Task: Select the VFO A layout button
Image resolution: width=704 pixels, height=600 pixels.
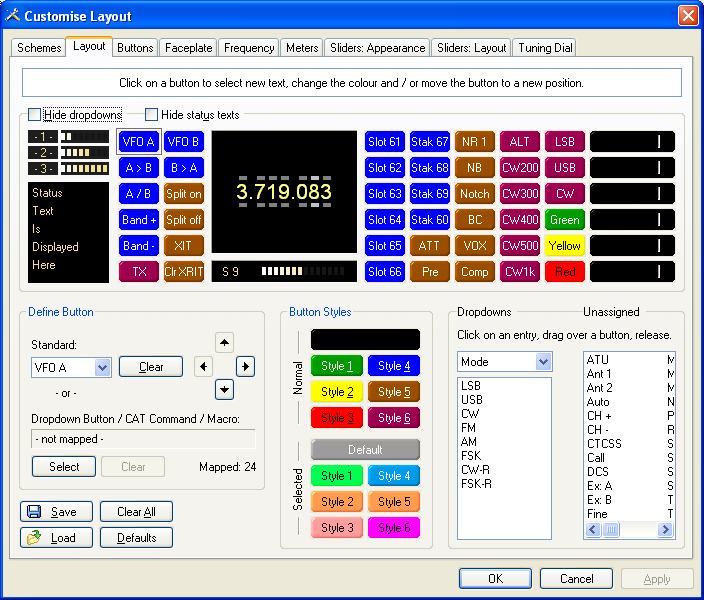Action: [x=137, y=142]
